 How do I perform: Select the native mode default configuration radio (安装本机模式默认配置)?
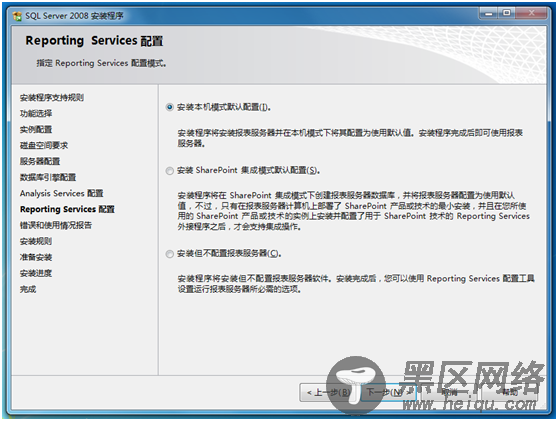click(x=170, y=107)
